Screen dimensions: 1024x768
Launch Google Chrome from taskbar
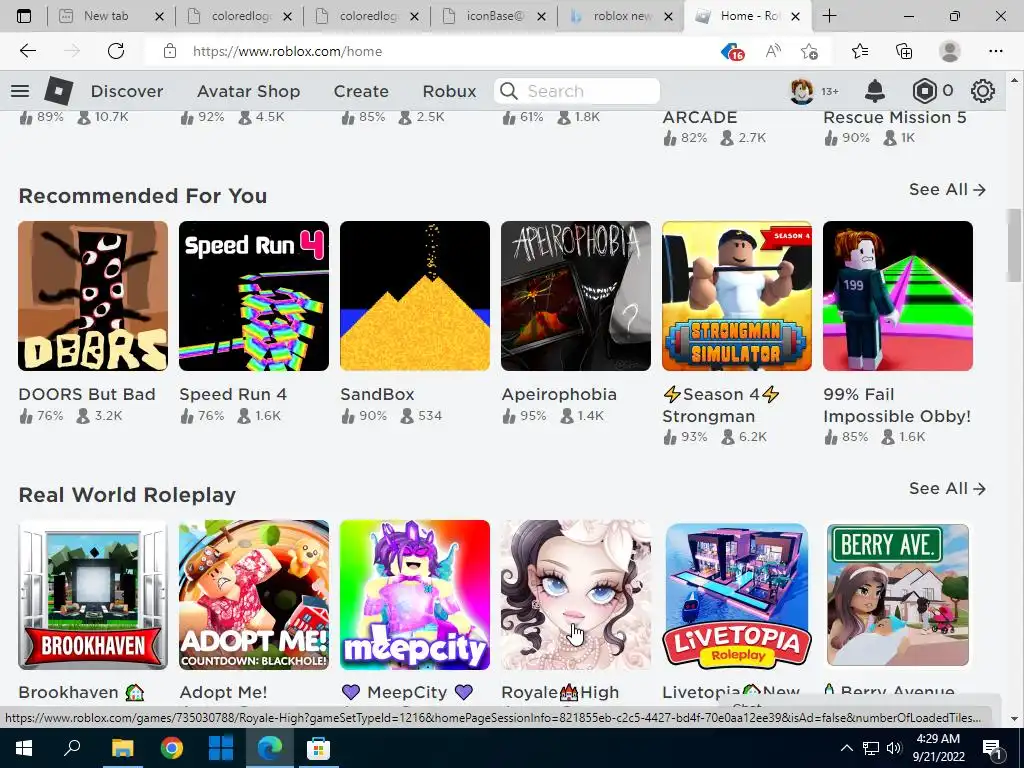coord(172,748)
